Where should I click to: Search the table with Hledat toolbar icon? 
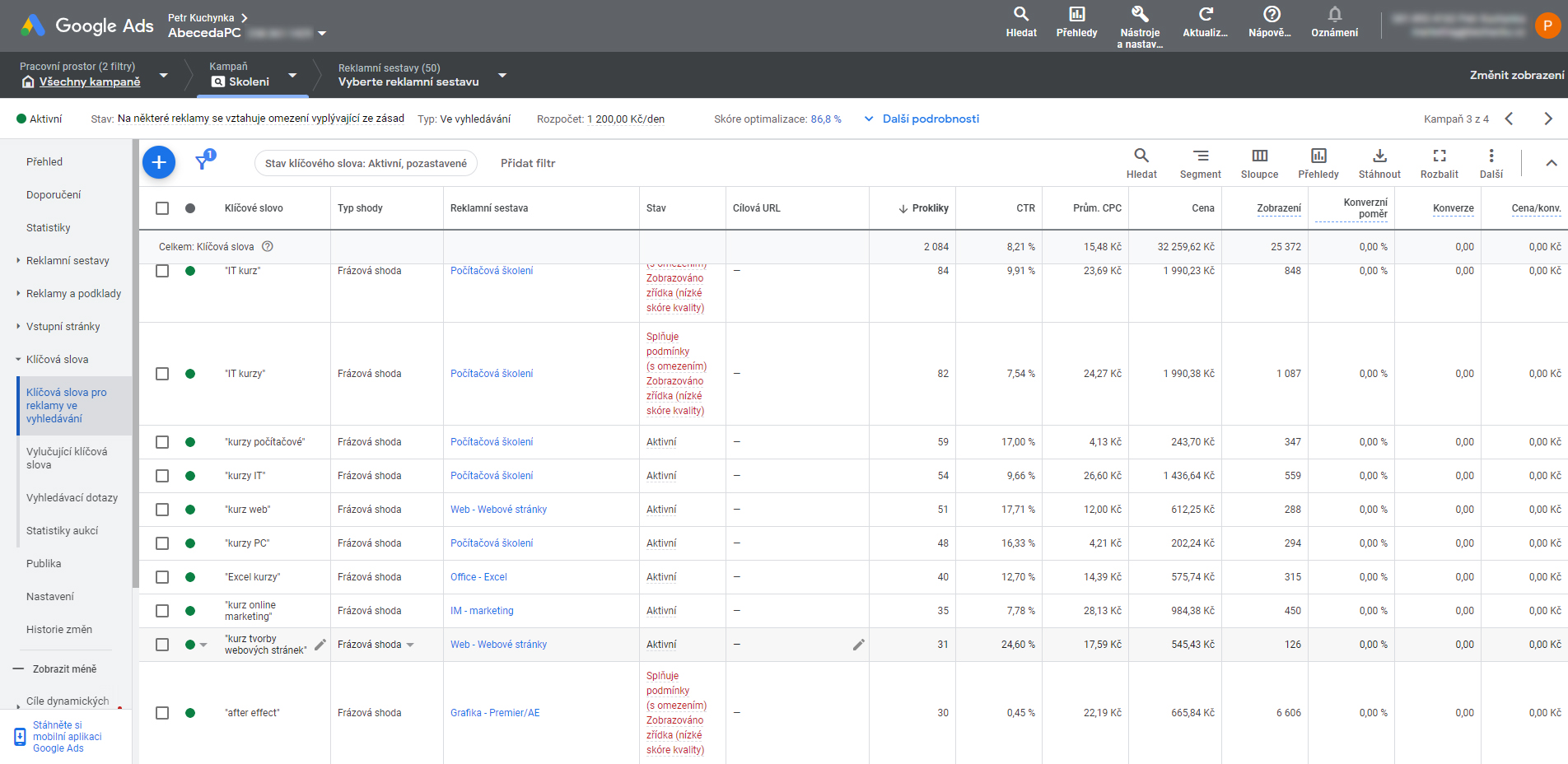coord(1141,156)
